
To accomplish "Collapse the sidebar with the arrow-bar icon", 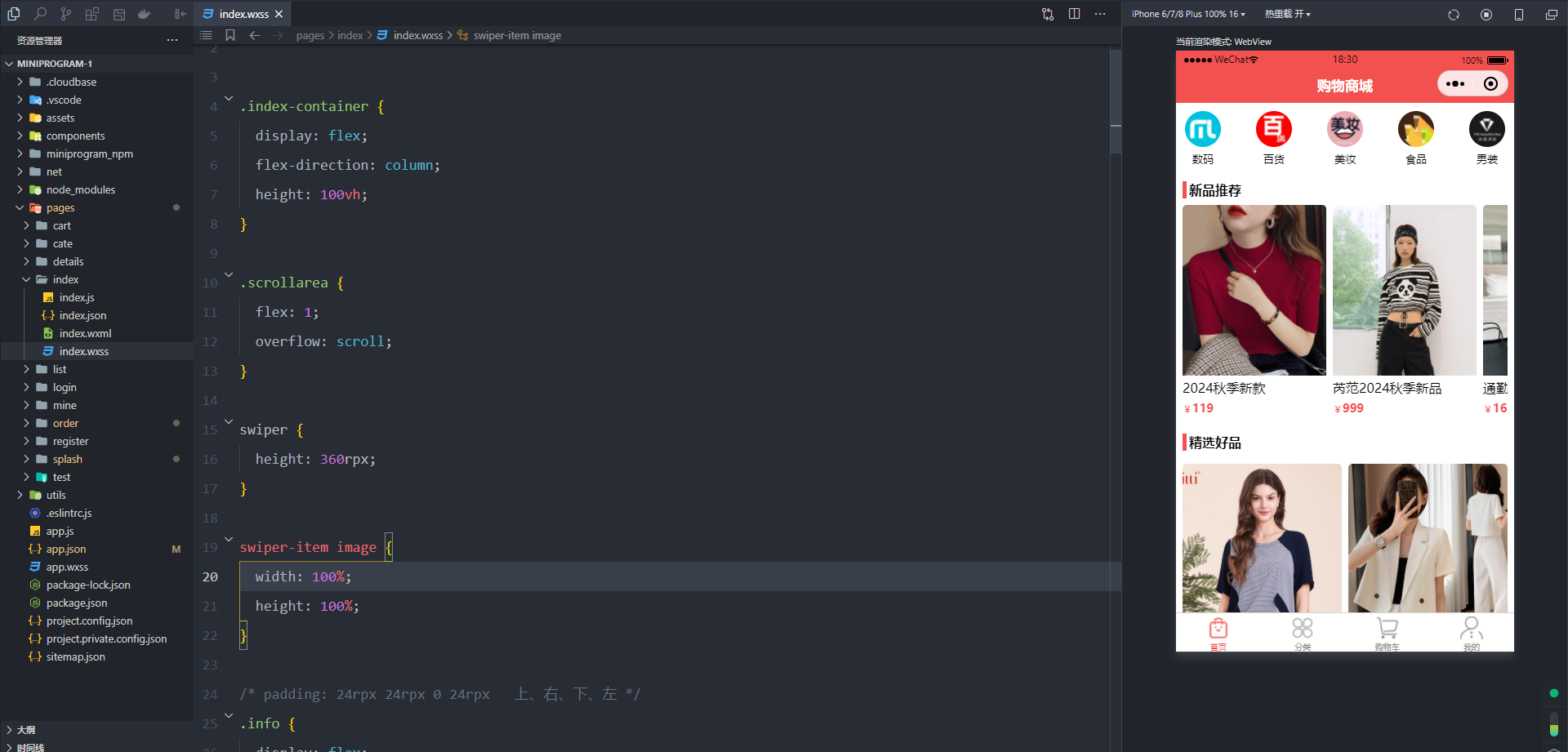I will (180, 14).
